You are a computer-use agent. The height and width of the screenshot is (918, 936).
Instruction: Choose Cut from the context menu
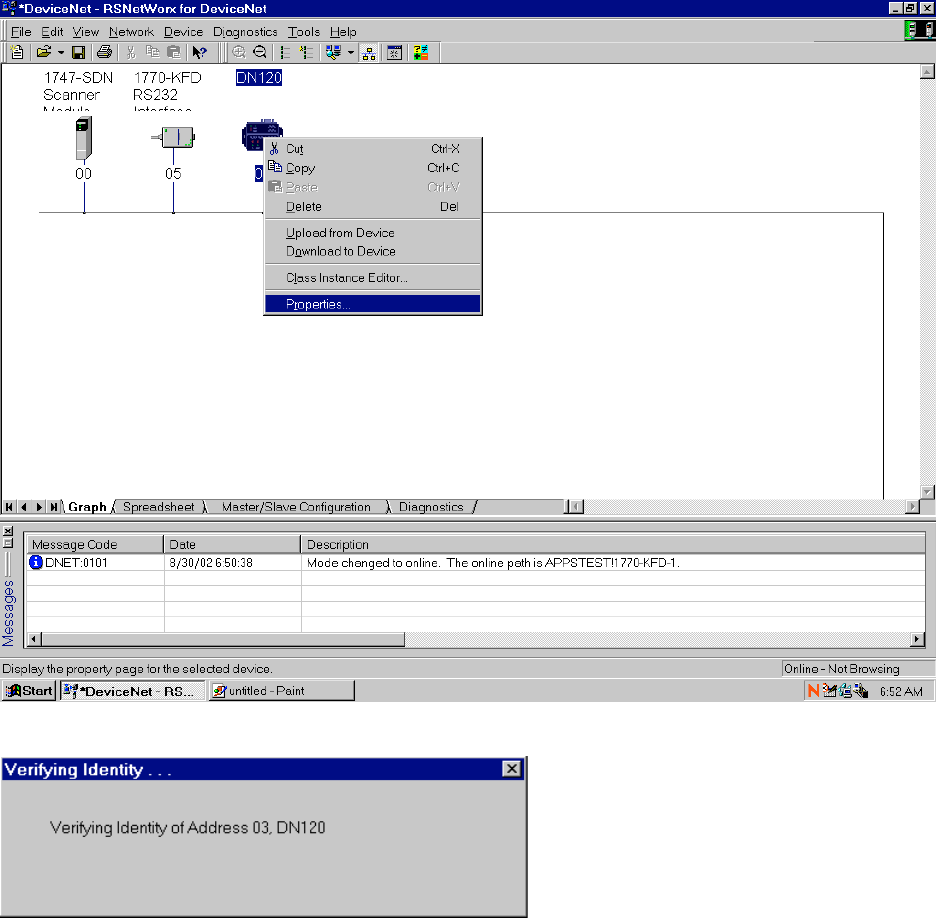tap(372, 149)
